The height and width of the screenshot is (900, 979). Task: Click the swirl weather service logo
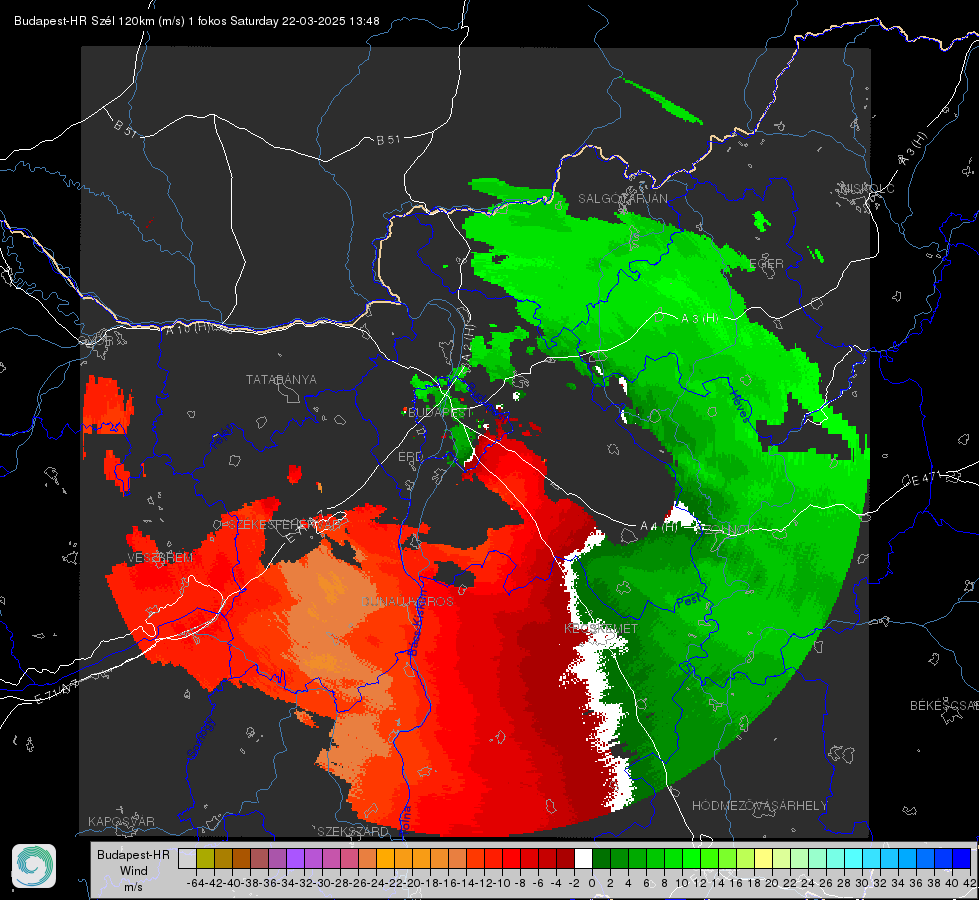[x=34, y=866]
